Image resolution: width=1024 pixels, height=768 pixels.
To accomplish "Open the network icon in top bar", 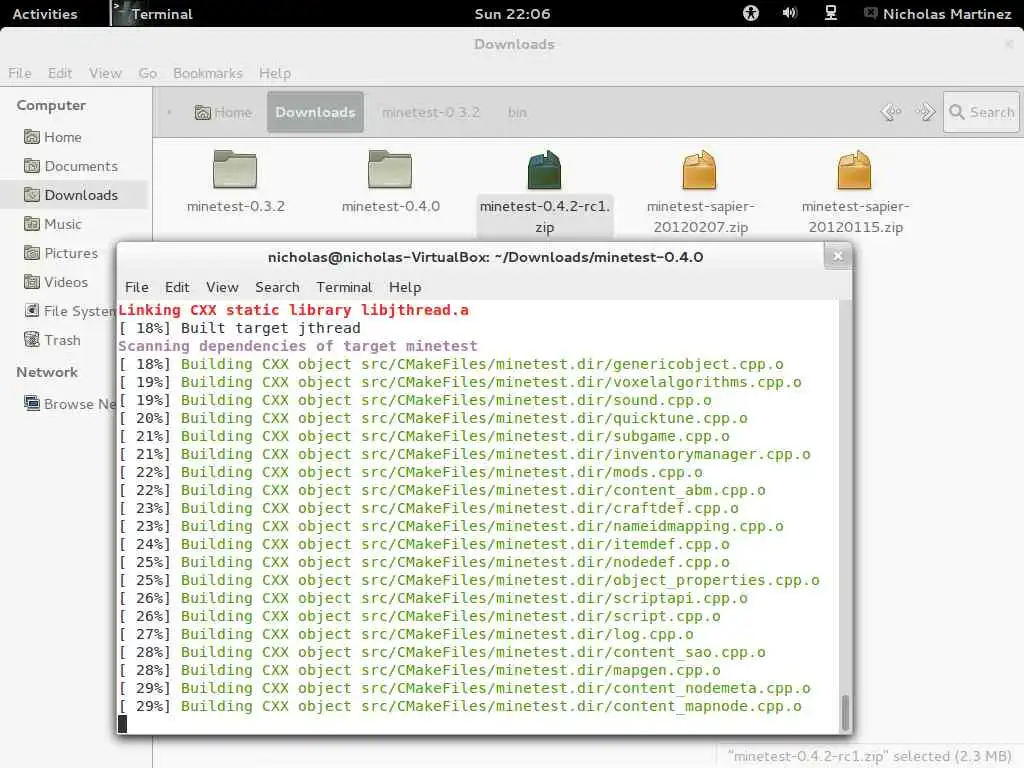I will tap(831, 13).
